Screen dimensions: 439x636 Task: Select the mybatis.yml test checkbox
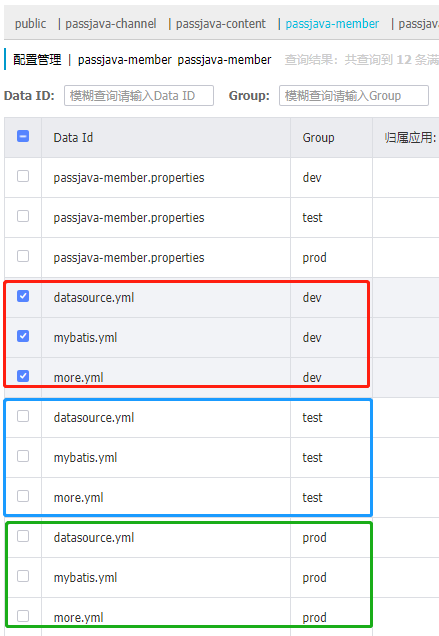(x=23, y=456)
